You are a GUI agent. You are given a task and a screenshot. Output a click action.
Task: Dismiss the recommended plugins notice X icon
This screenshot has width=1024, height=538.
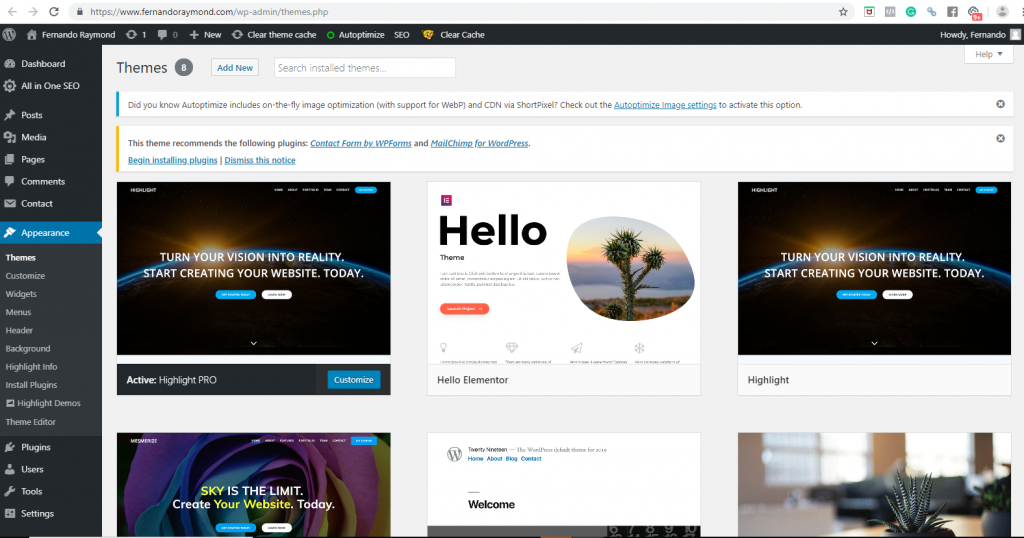pyautogui.click(x=1000, y=138)
